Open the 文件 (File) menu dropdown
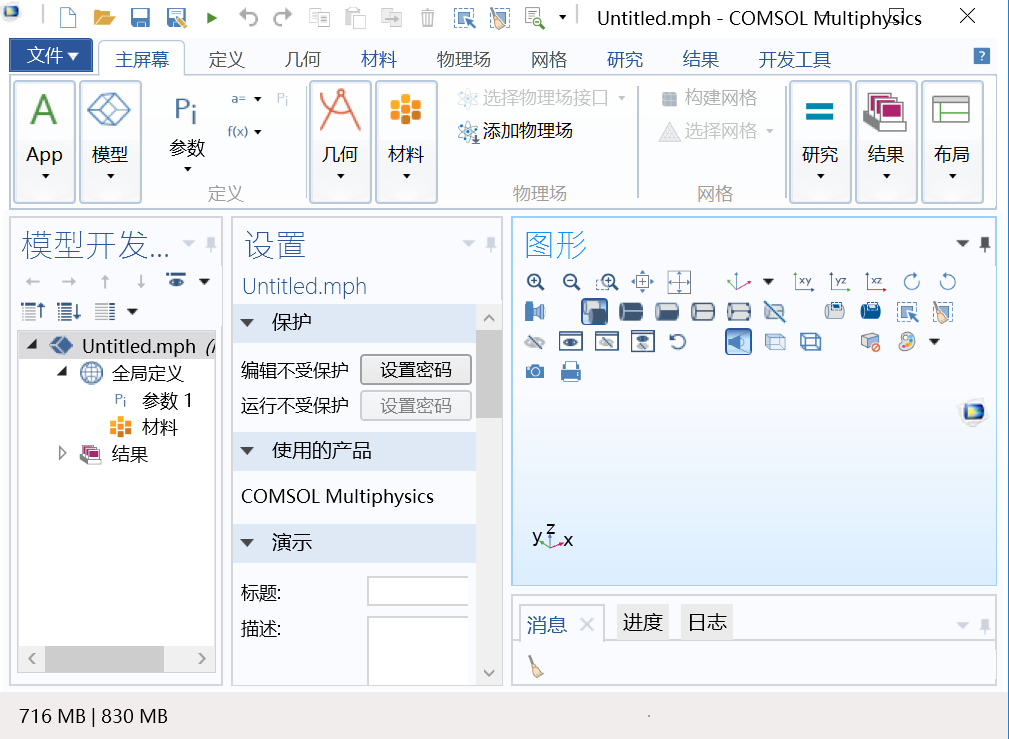 [x=50, y=56]
